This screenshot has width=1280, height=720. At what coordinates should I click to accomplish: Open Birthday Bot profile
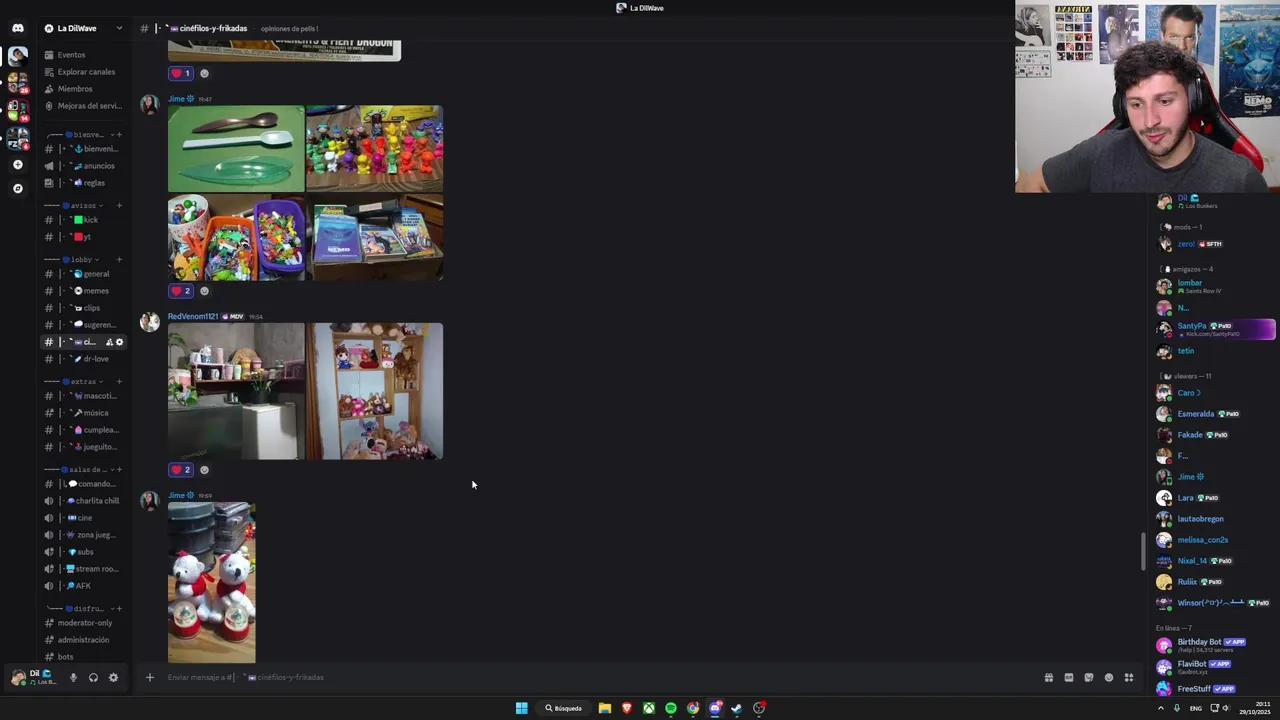[x=1215, y=645]
